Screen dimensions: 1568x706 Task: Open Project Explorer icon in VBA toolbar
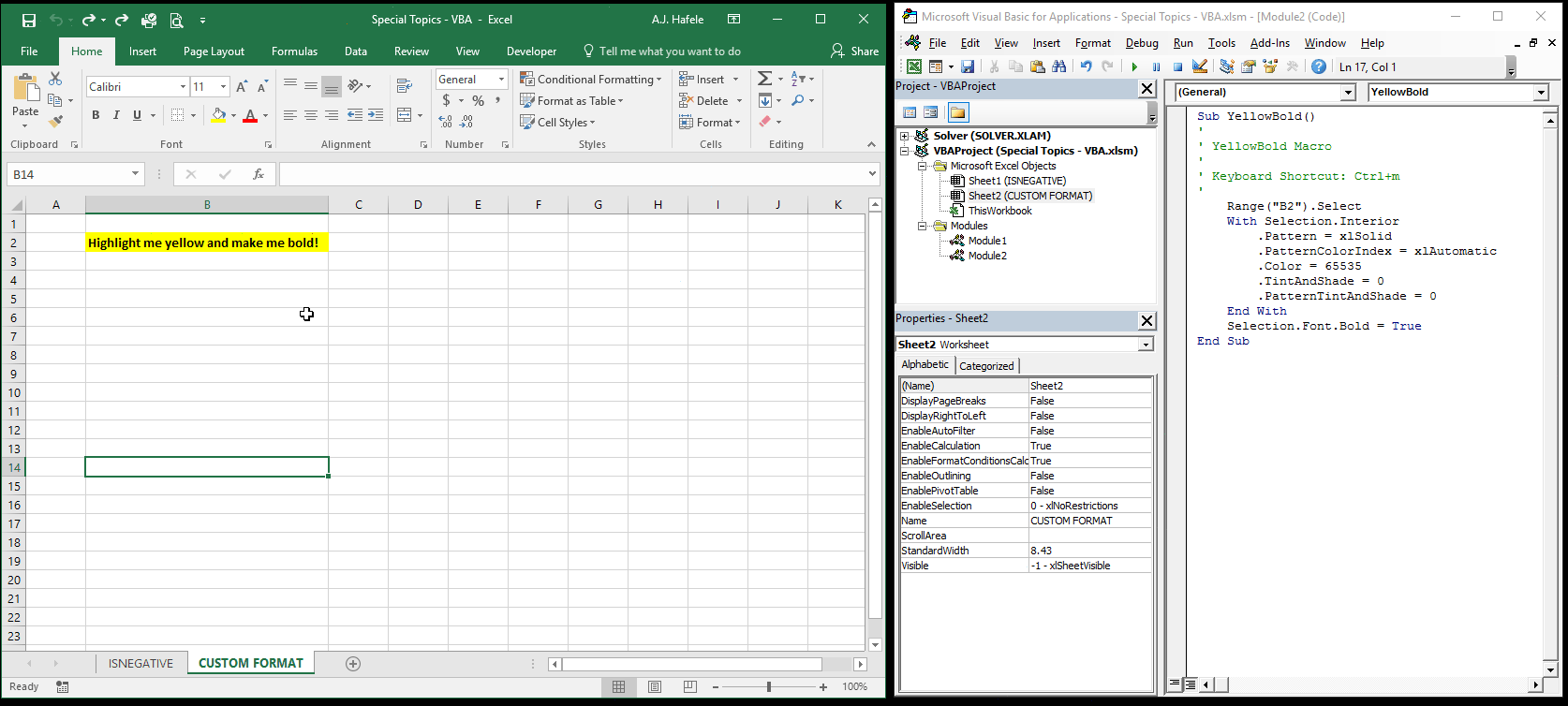pos(1227,67)
